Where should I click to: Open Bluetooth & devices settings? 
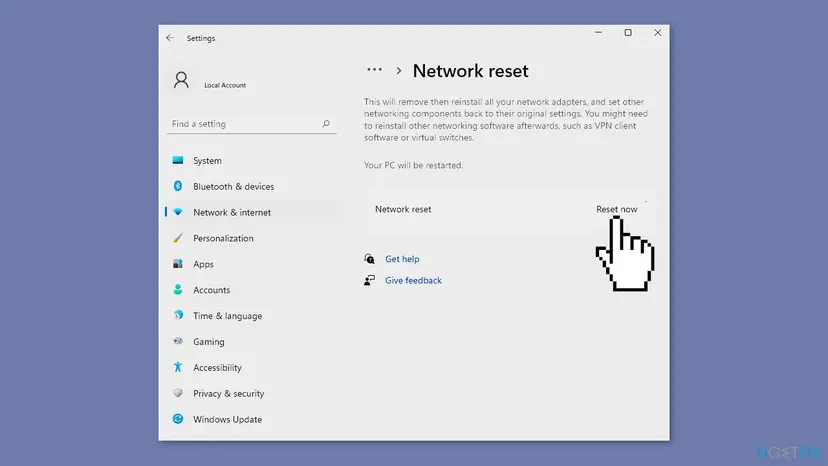click(251, 186)
